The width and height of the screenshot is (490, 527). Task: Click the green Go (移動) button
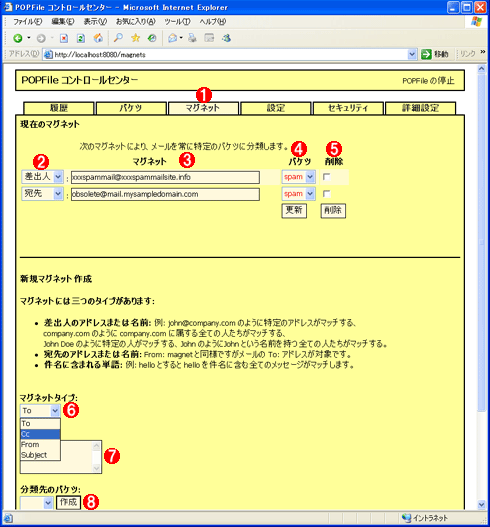(x=435, y=54)
